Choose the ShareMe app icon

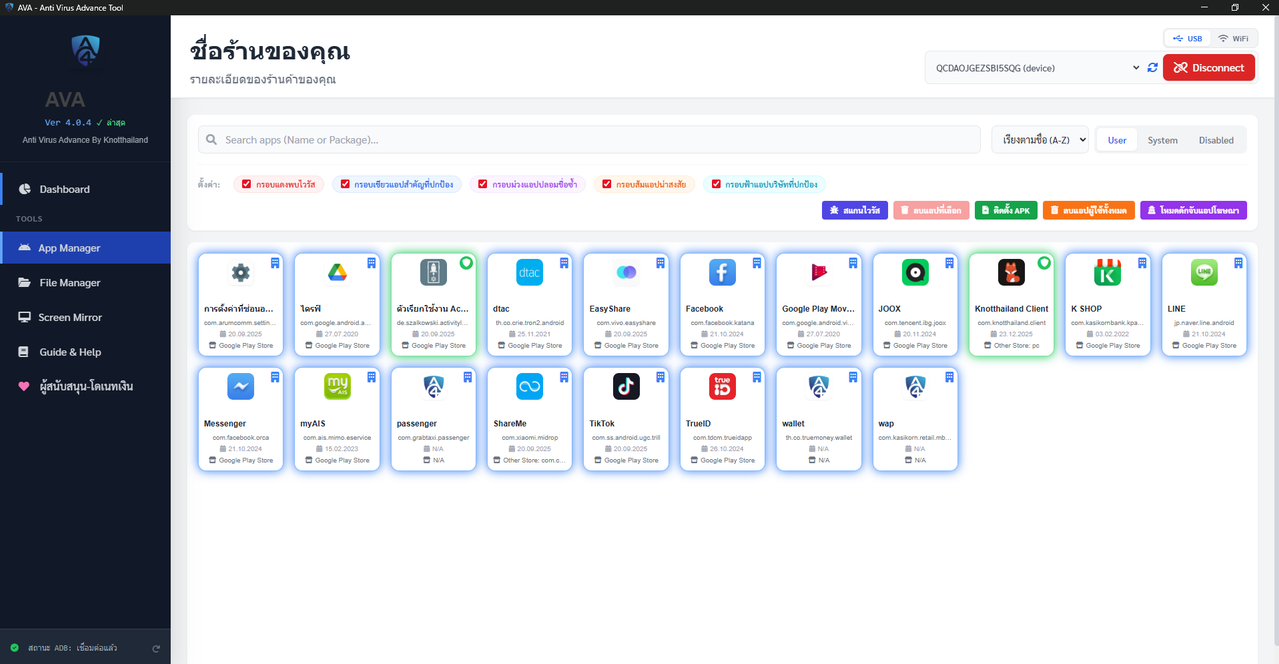click(x=529, y=386)
